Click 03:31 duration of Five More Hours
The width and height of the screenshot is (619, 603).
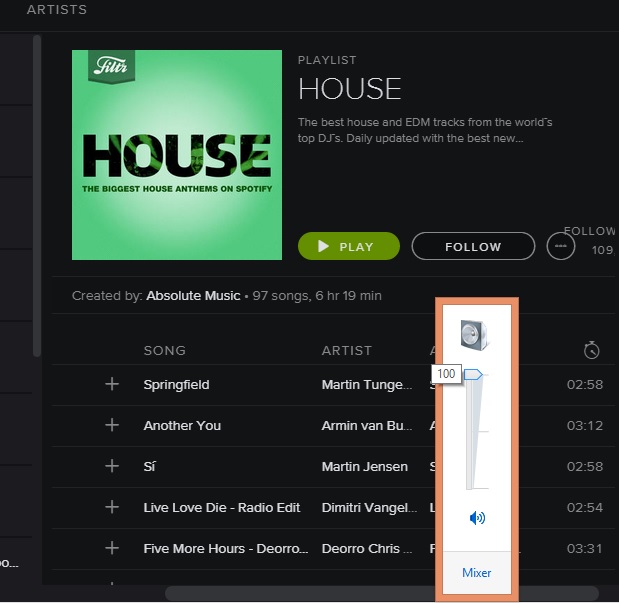585,549
